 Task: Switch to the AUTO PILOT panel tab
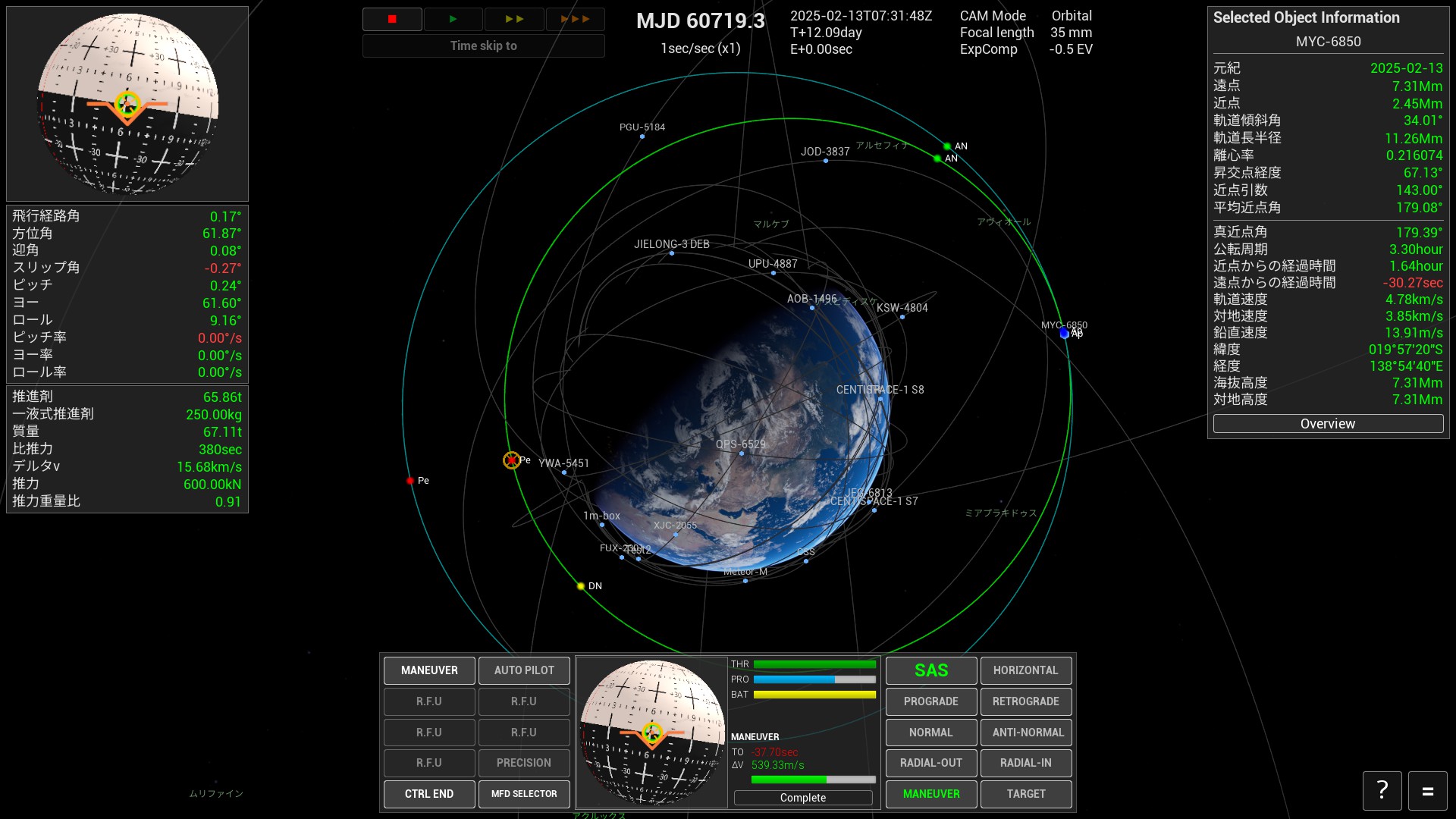(523, 670)
